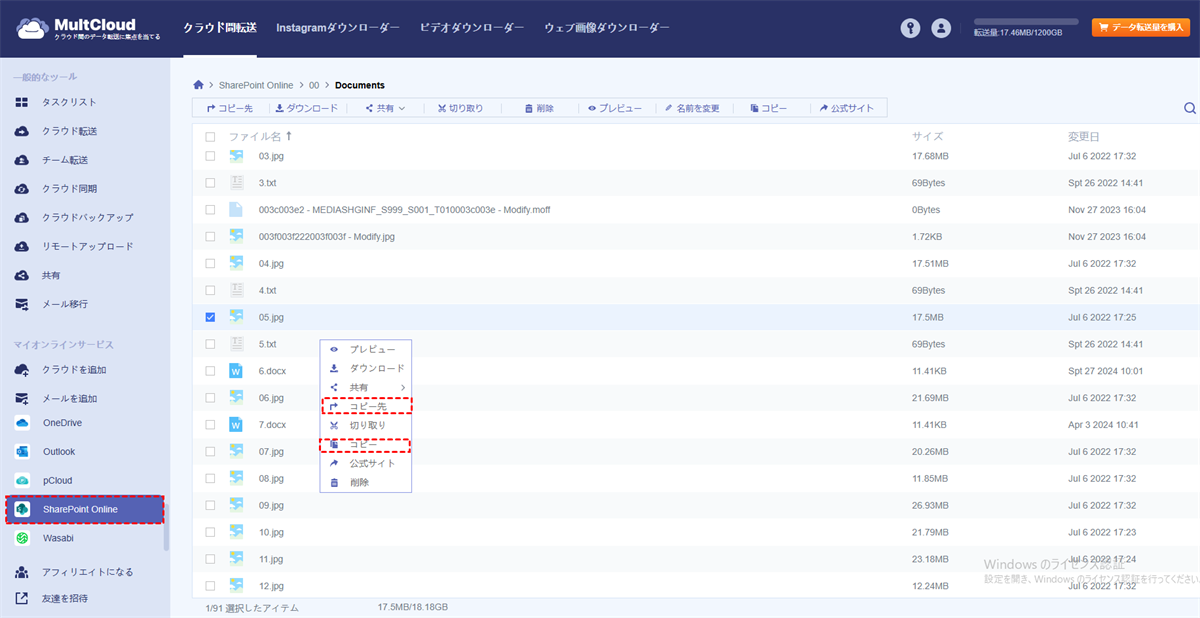Image resolution: width=1200 pixels, height=618 pixels.
Task: Click the SharePoint Online breadcrumb link
Action: (x=256, y=85)
